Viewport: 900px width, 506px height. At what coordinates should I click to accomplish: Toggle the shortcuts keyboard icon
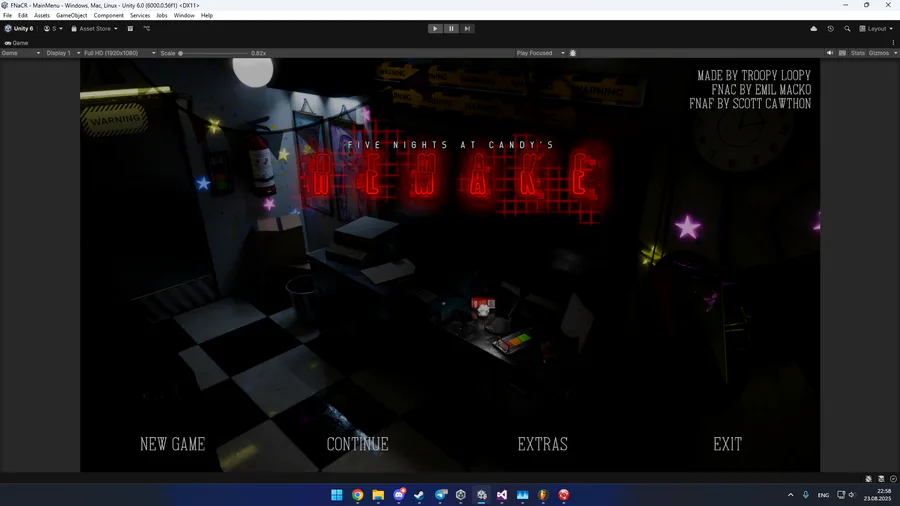843,53
